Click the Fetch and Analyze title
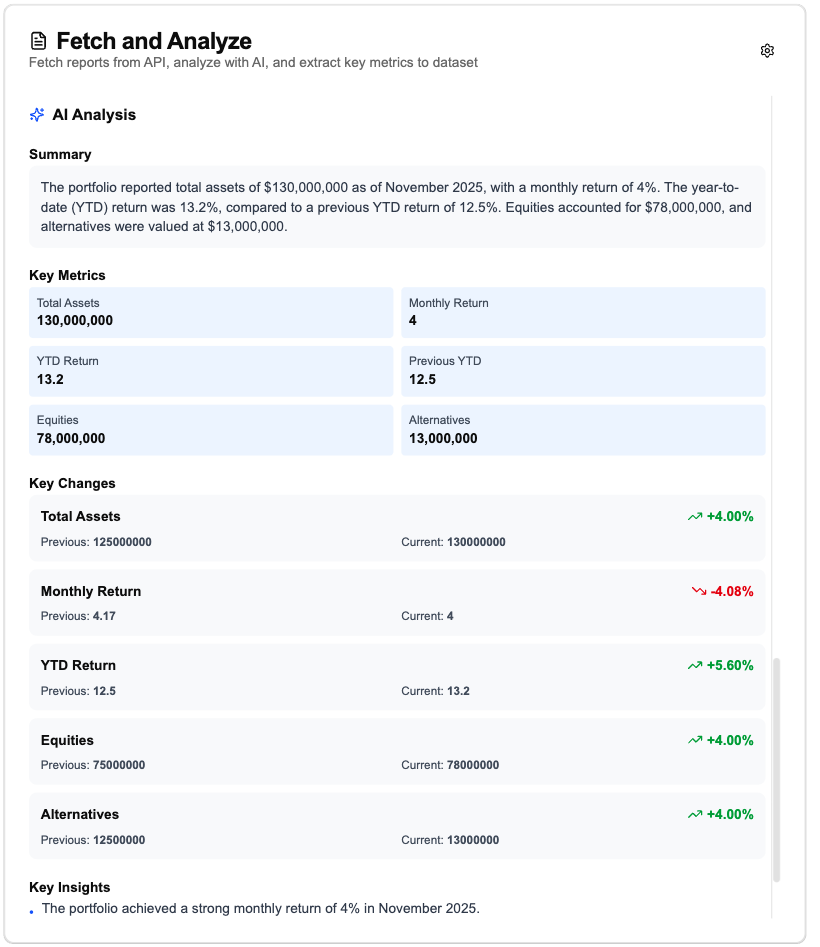820x947 pixels. tap(154, 41)
